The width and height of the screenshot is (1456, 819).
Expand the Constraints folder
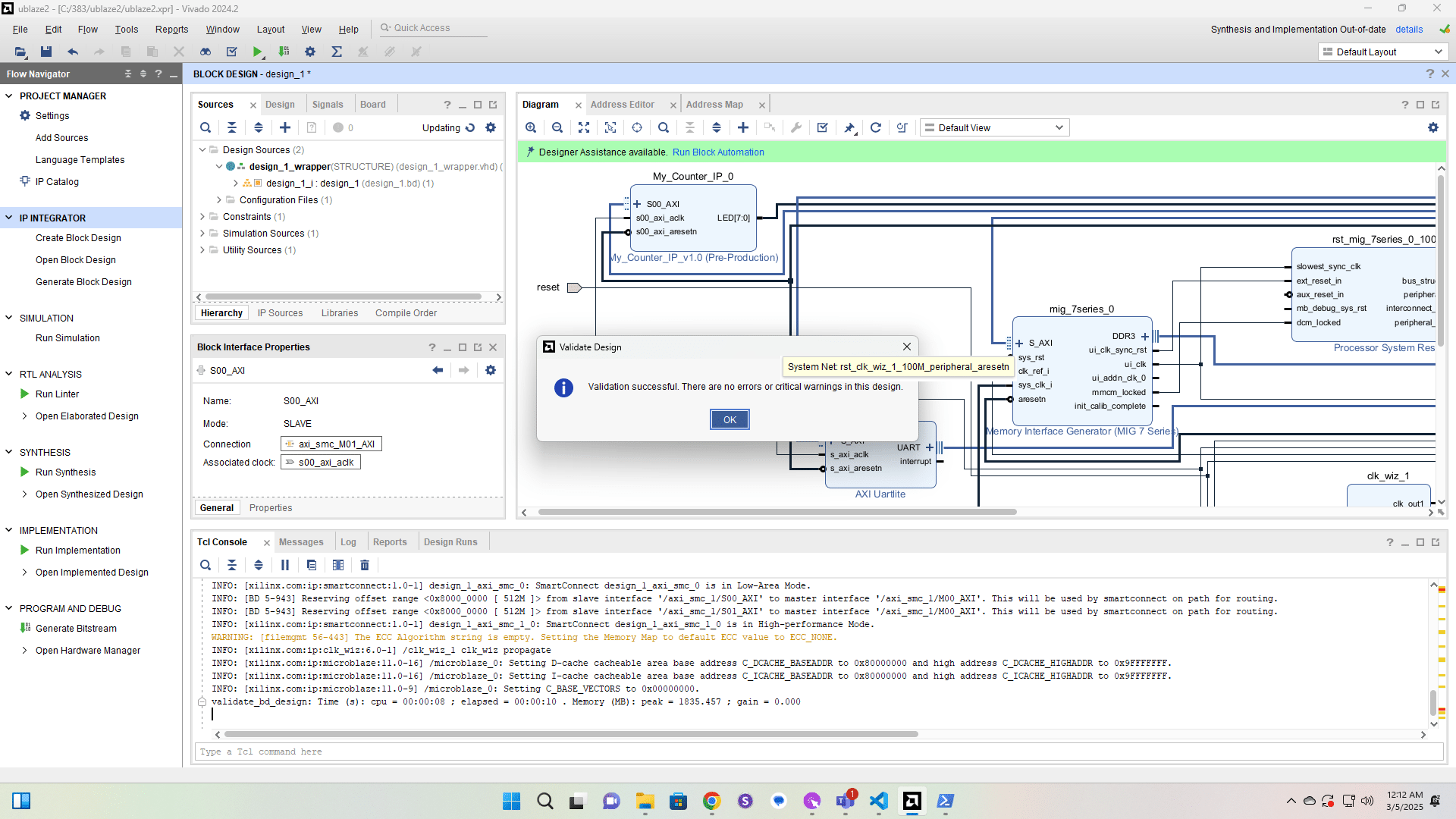coord(202,217)
